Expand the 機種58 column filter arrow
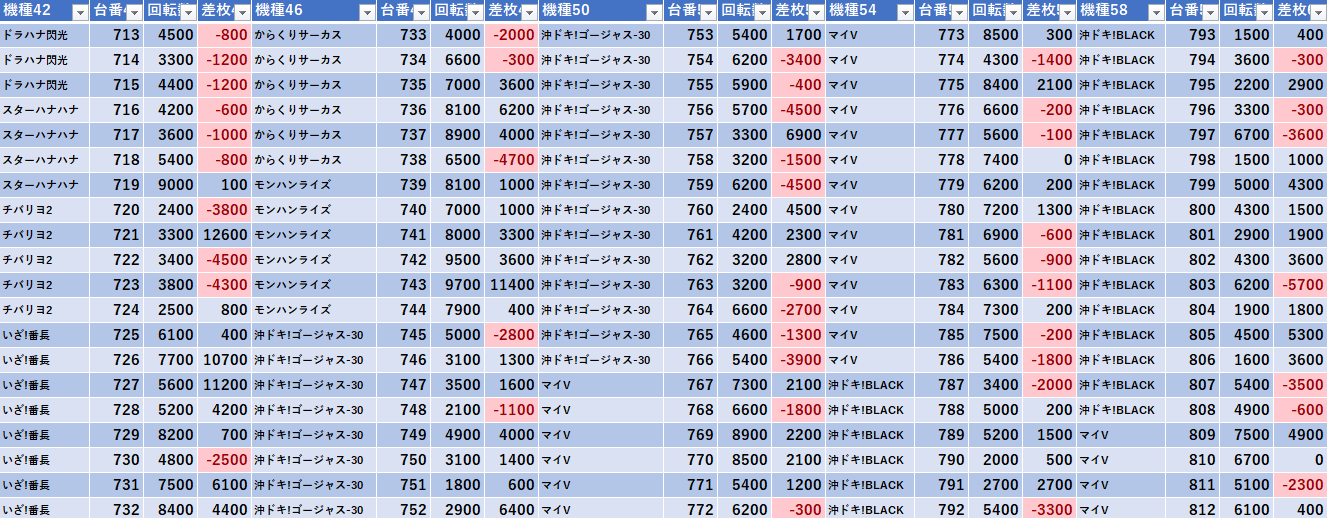Image resolution: width=1327 pixels, height=518 pixels. point(1156,12)
